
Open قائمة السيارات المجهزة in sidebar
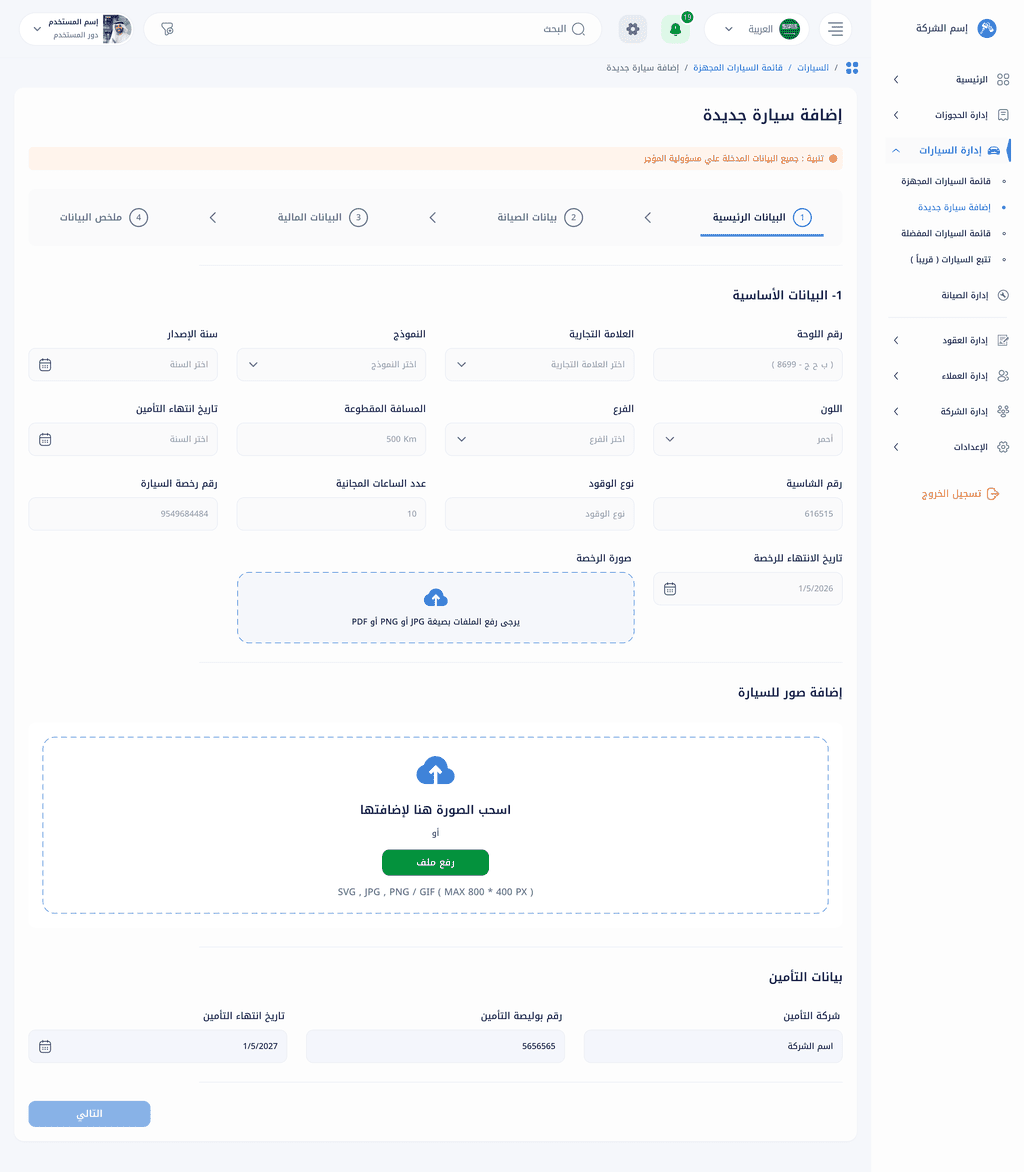(946, 182)
